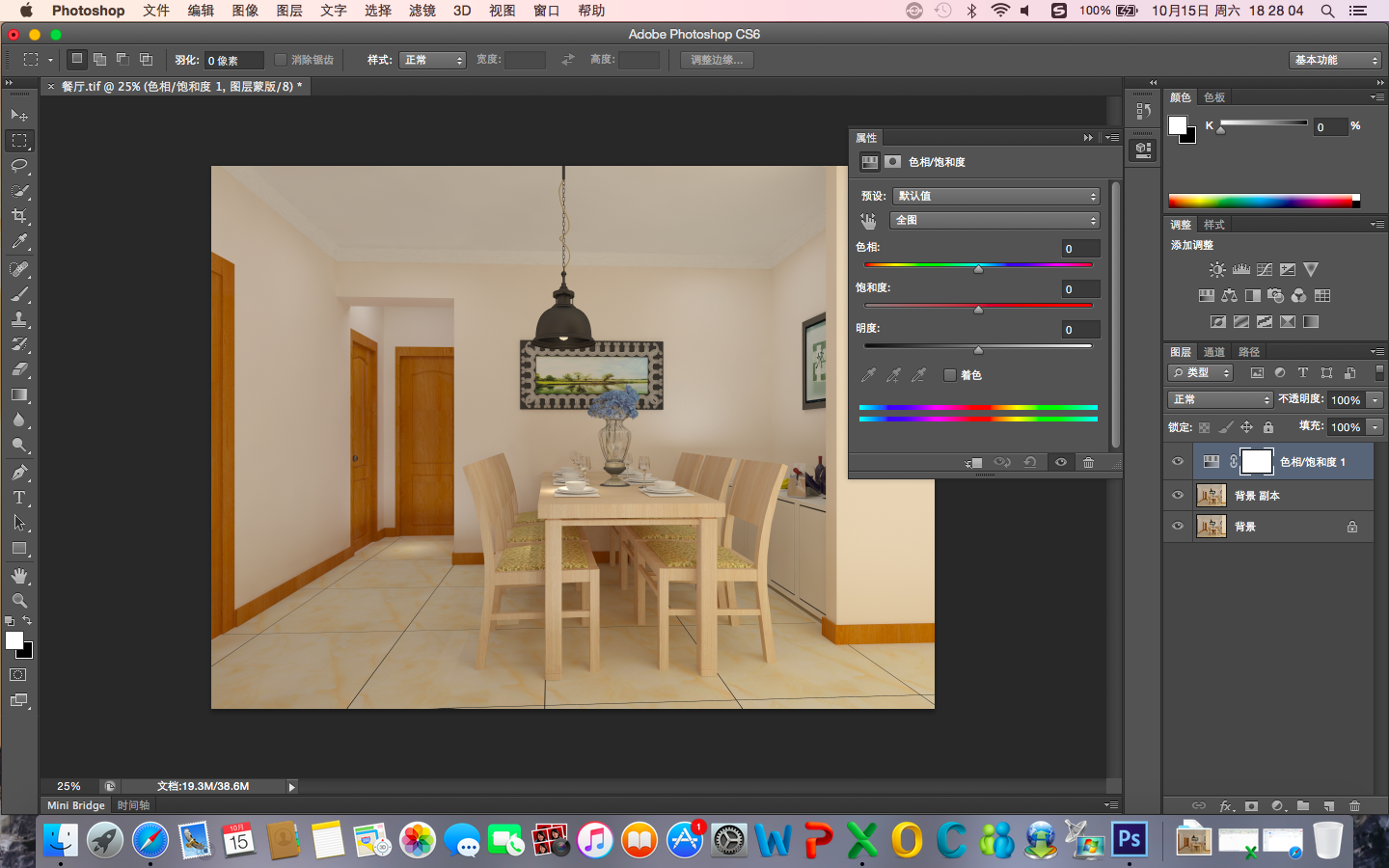Select the Clone Stamp tool
1389x868 pixels.
(x=19, y=319)
